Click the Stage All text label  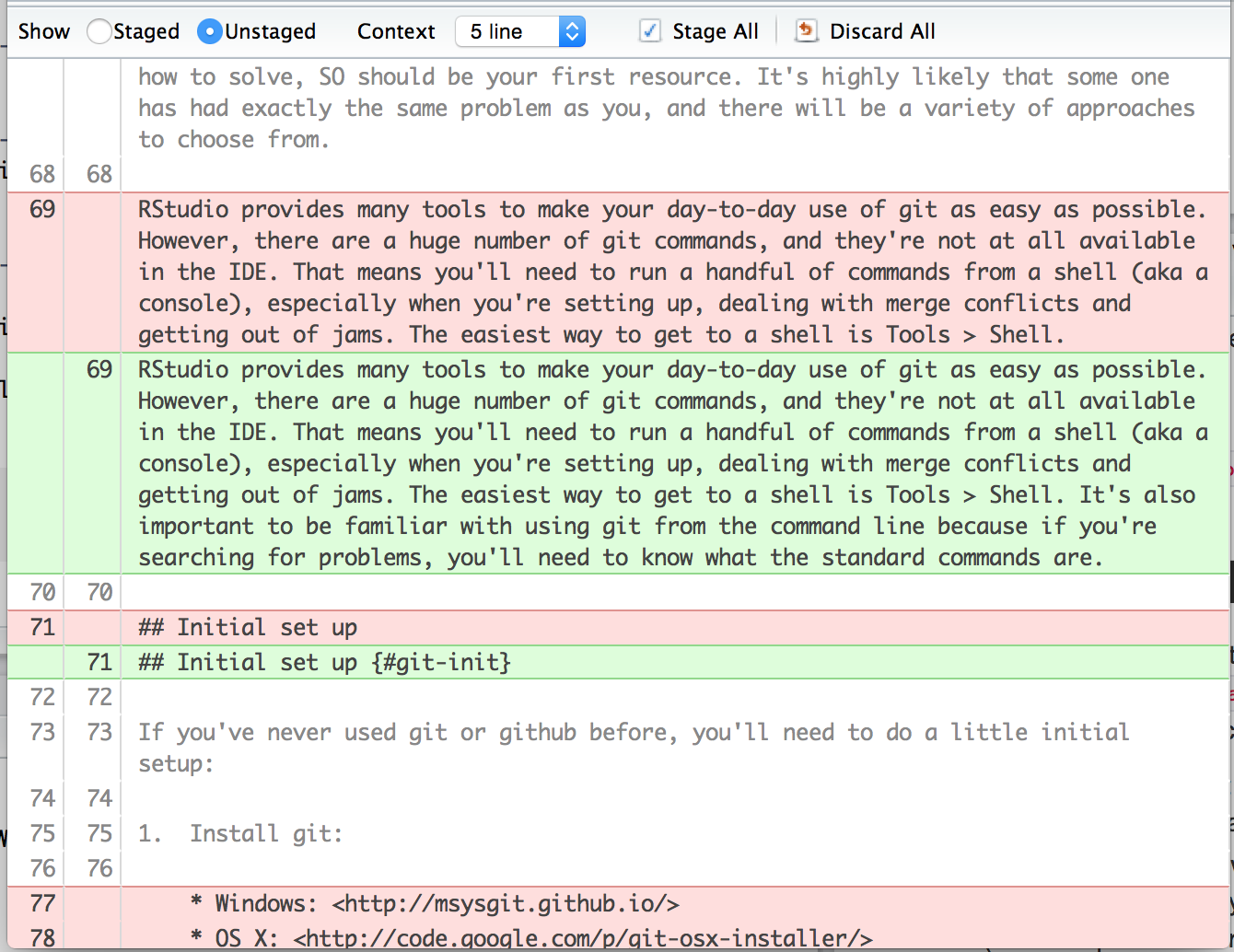[716, 31]
